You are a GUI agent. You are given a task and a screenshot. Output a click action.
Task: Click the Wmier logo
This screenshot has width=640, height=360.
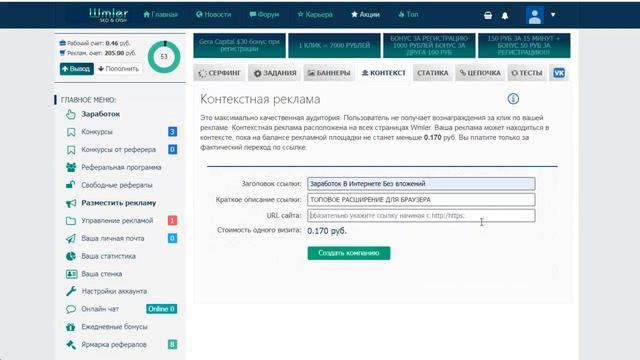(x=108, y=15)
